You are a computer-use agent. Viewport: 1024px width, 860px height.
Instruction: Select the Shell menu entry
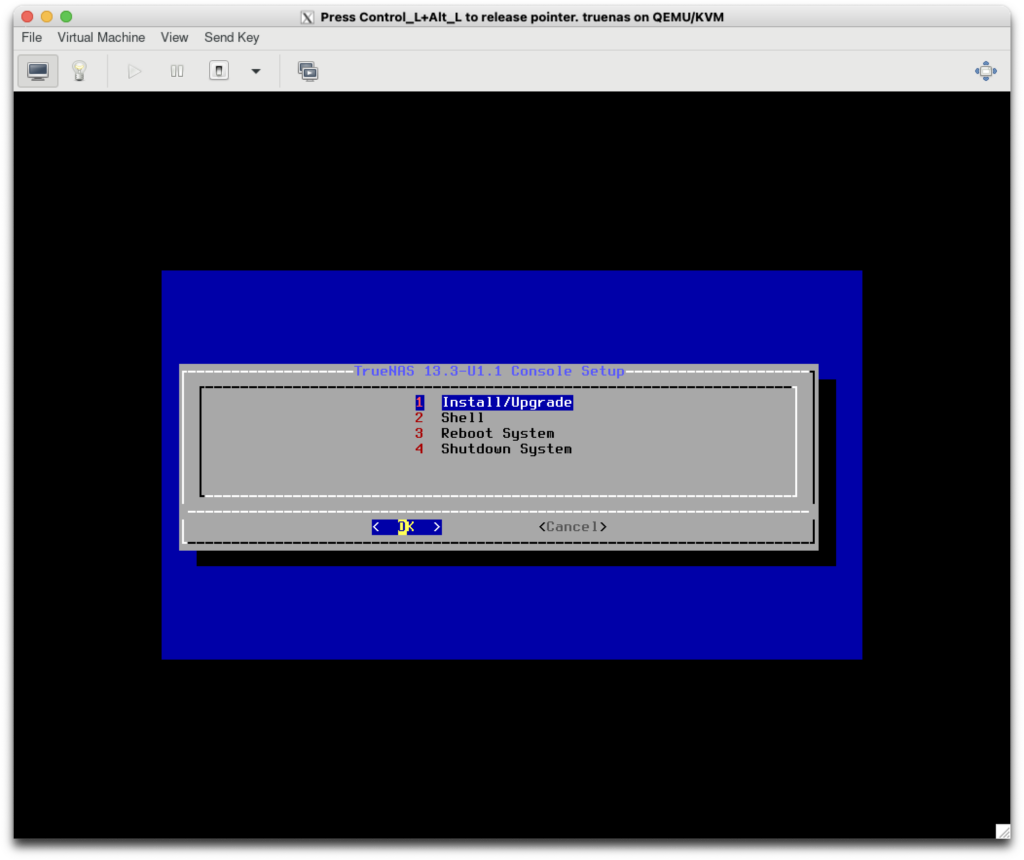point(462,418)
